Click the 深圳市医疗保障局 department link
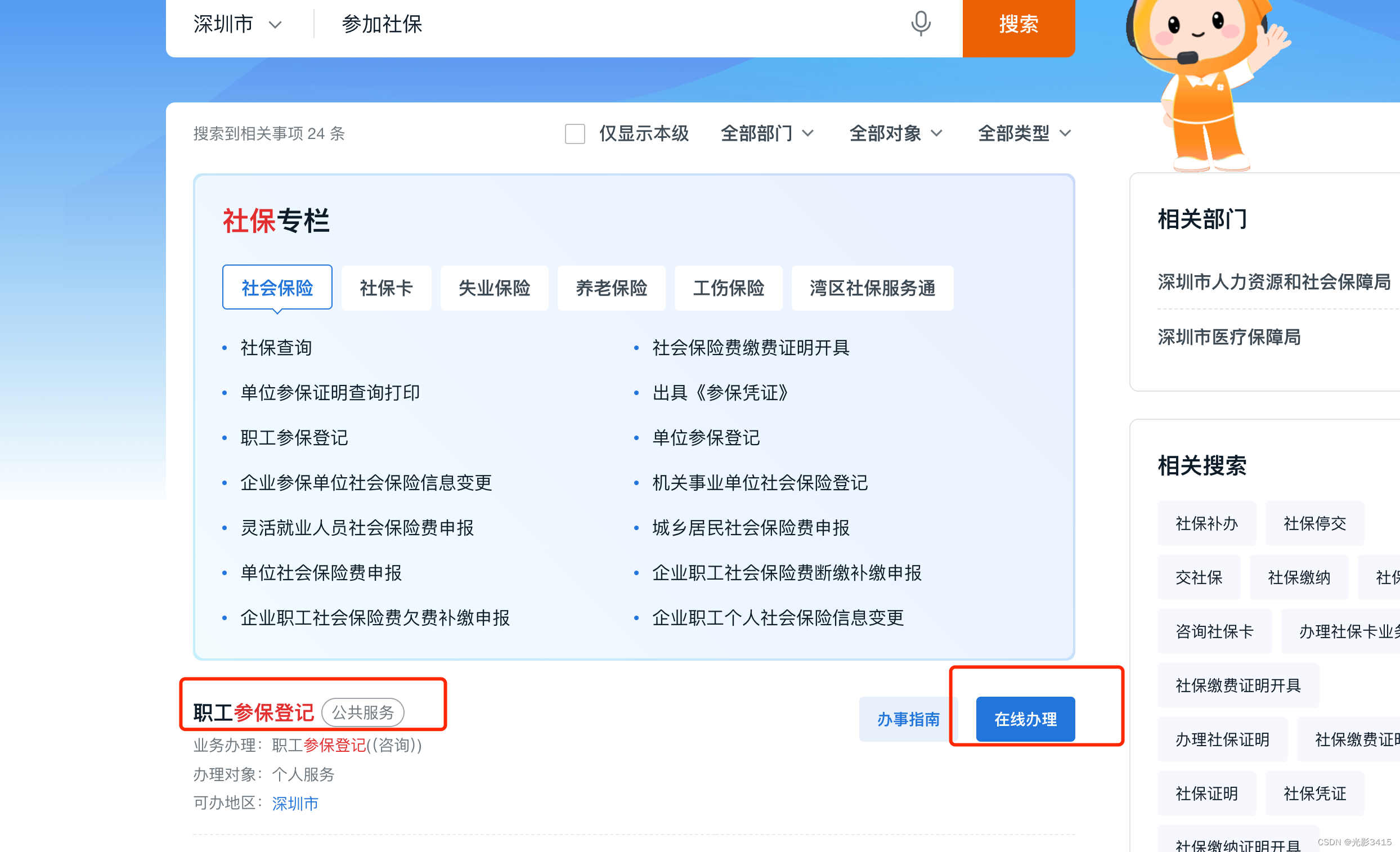The width and height of the screenshot is (1400, 852). [1229, 337]
